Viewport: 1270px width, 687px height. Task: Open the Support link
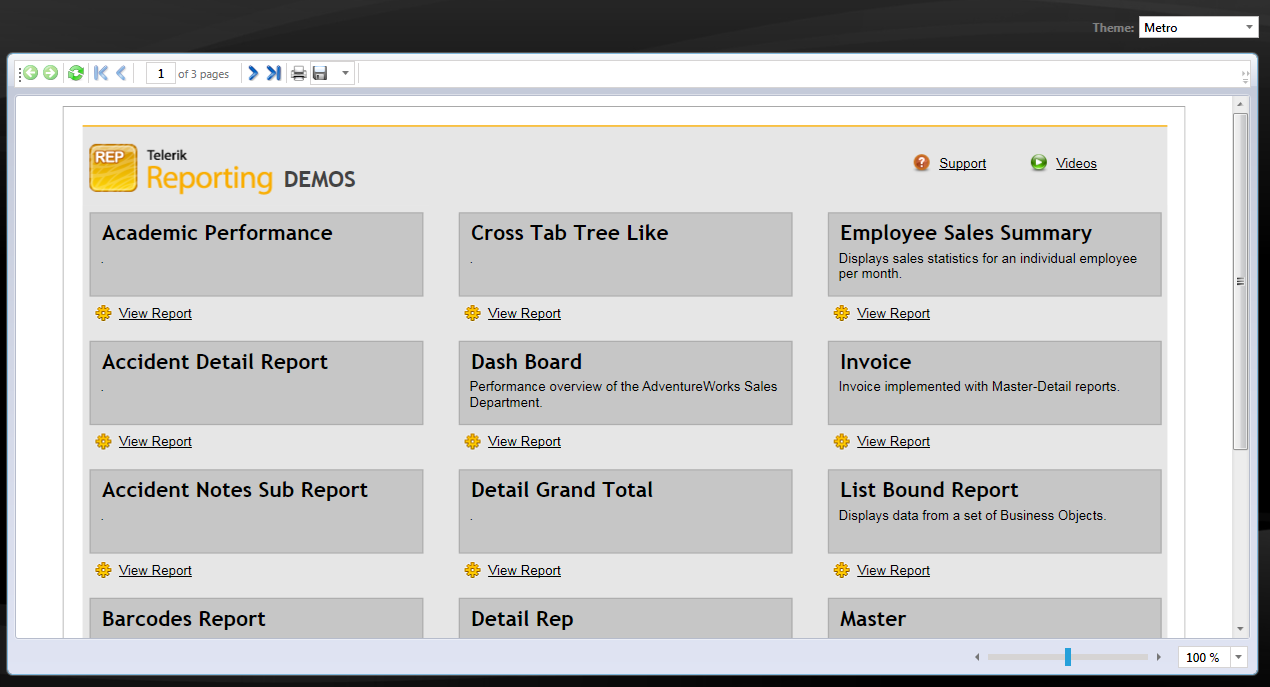coord(962,163)
